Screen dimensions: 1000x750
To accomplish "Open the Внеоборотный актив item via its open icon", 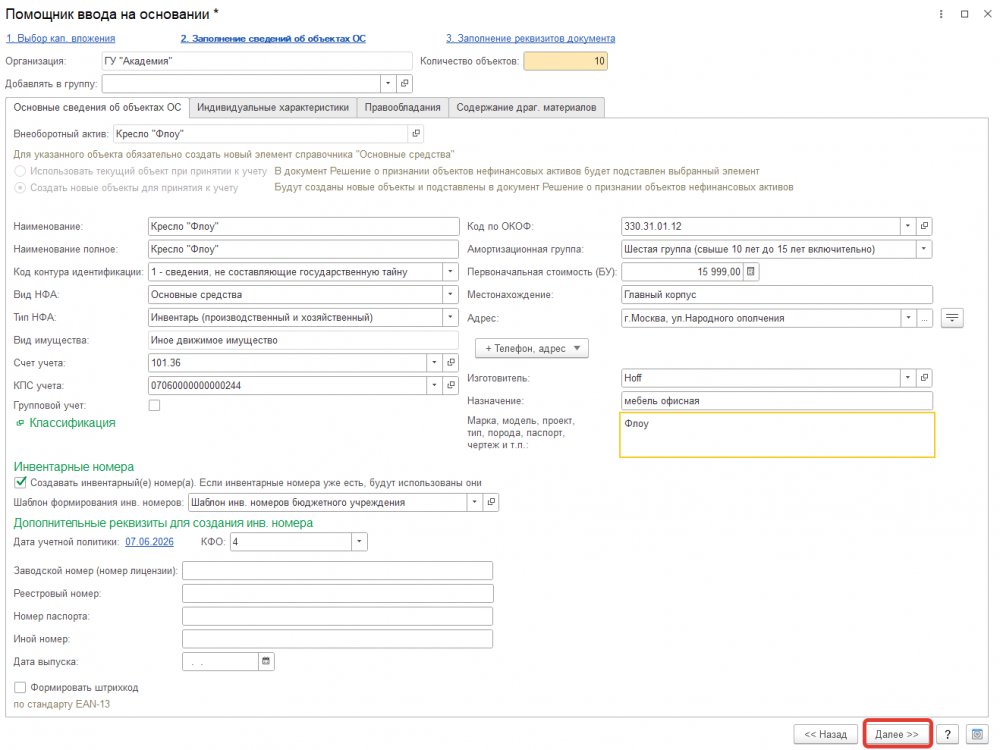I will pos(416,134).
